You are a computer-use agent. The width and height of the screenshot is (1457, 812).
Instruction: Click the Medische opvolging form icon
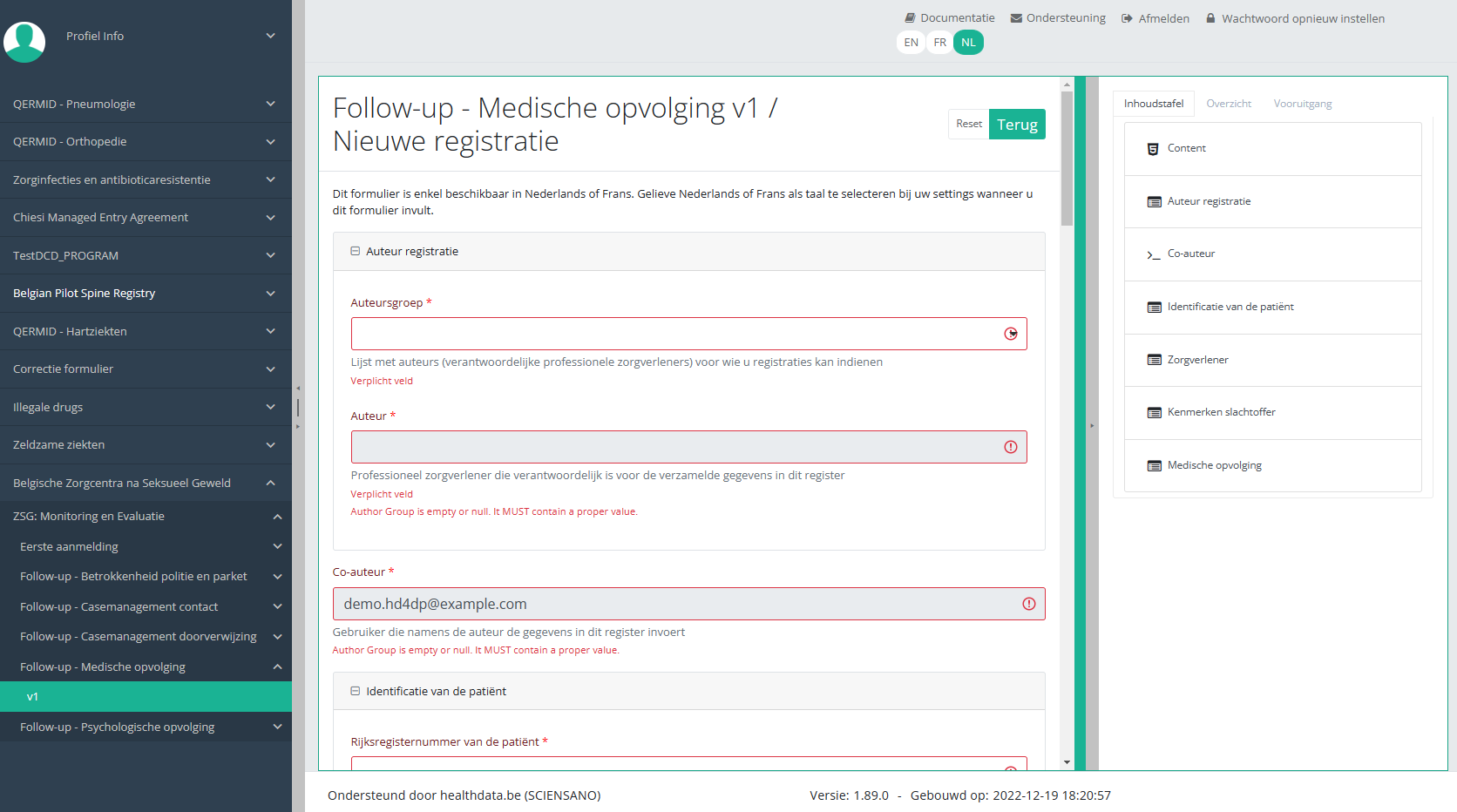(x=1154, y=466)
